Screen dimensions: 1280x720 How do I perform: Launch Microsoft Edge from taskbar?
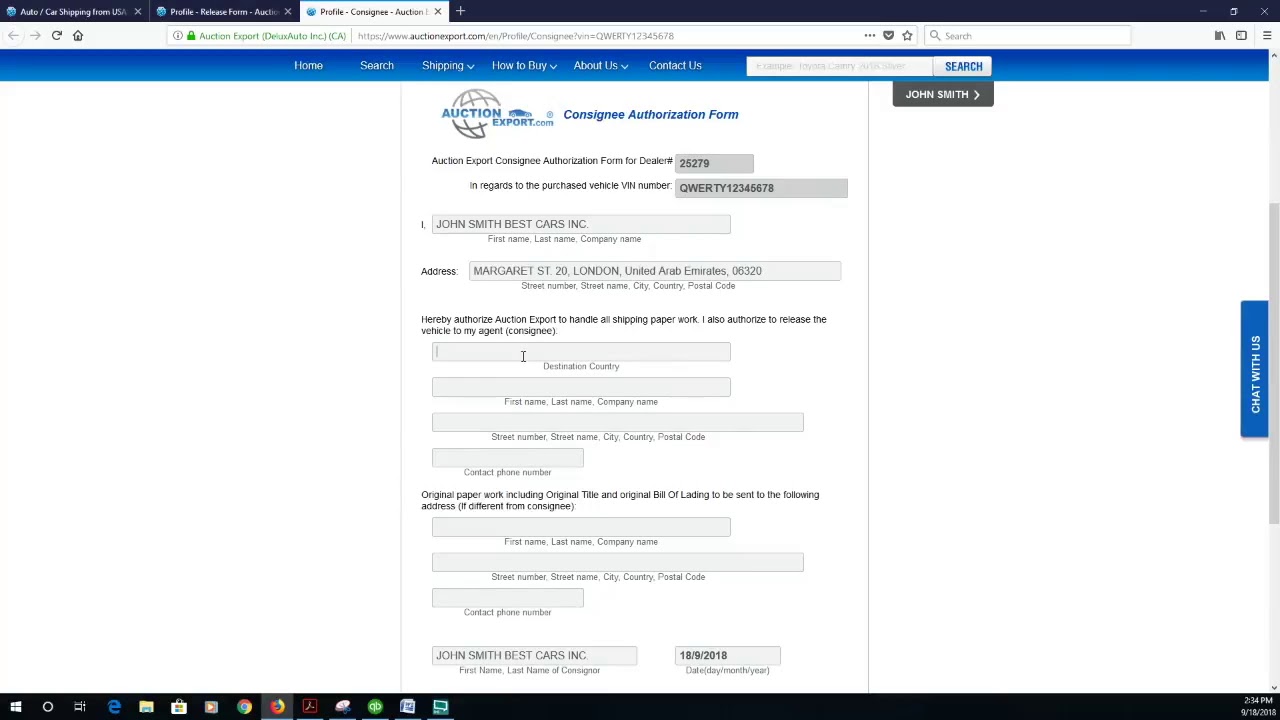(x=114, y=707)
